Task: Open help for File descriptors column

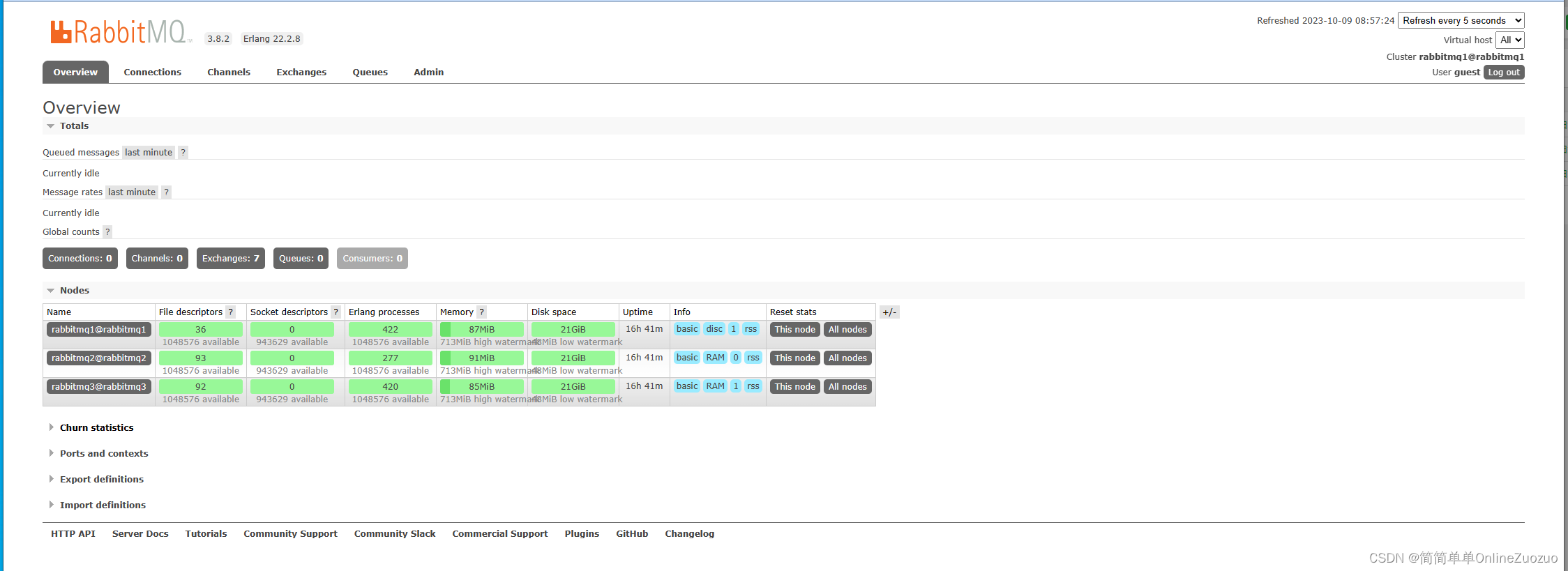Action: [x=230, y=312]
